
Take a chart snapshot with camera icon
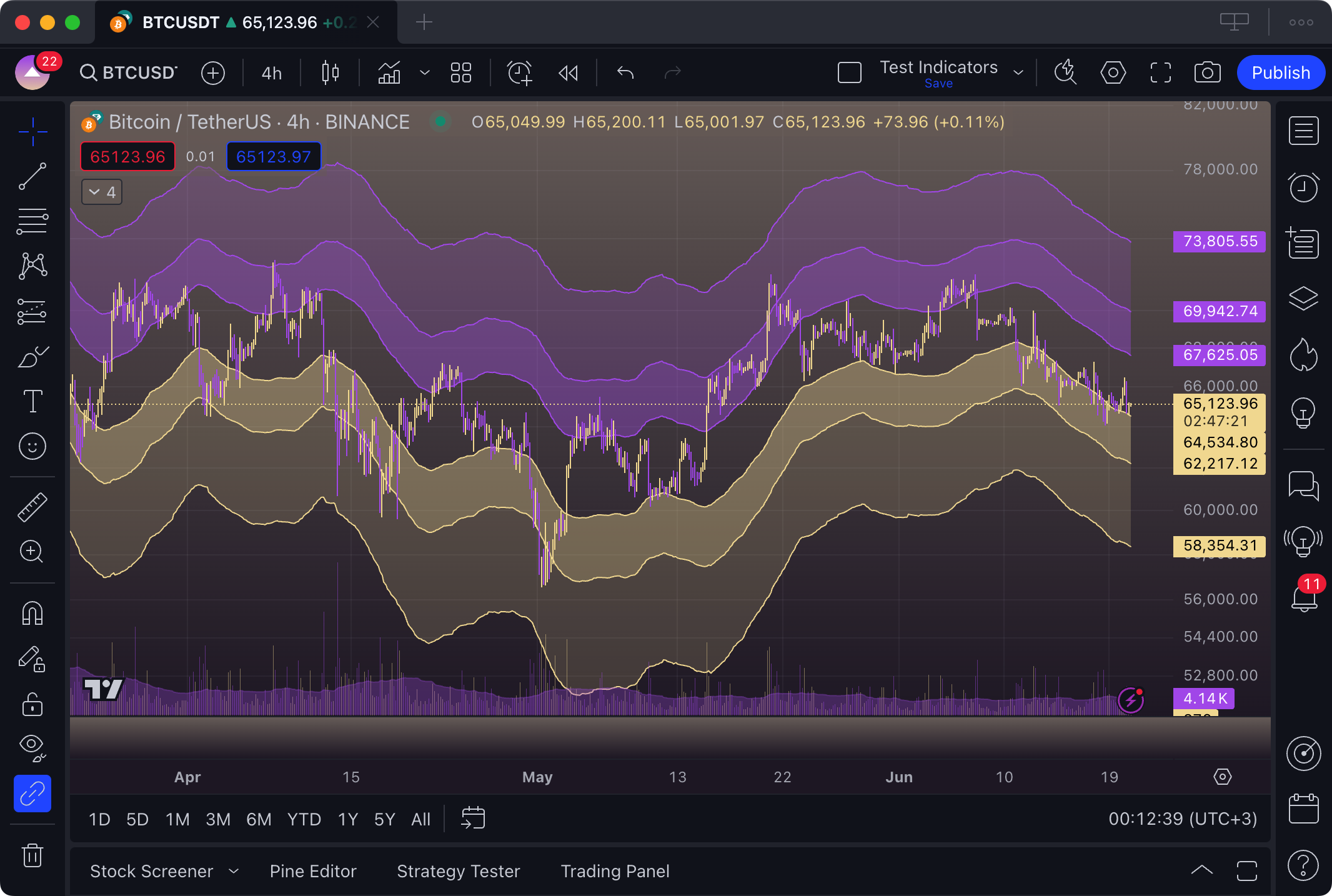pyautogui.click(x=1207, y=73)
